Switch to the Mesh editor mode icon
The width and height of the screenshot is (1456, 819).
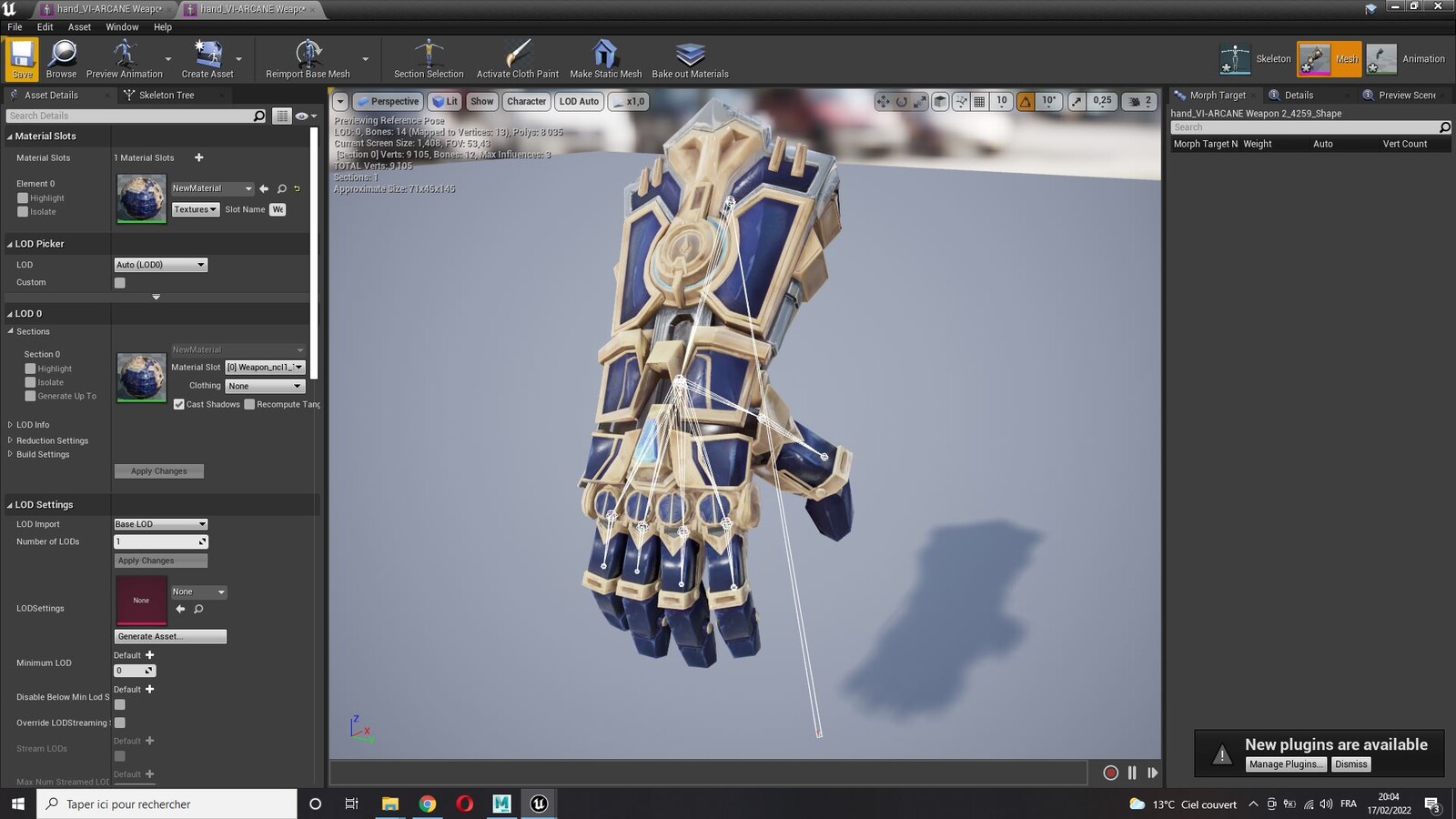[1314, 59]
